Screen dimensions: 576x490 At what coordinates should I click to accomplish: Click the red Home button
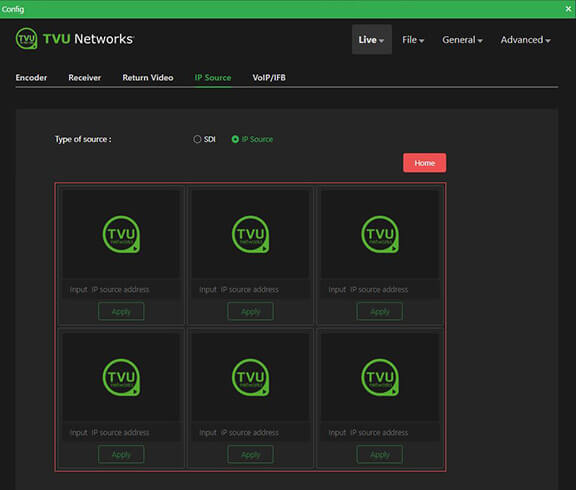425,163
